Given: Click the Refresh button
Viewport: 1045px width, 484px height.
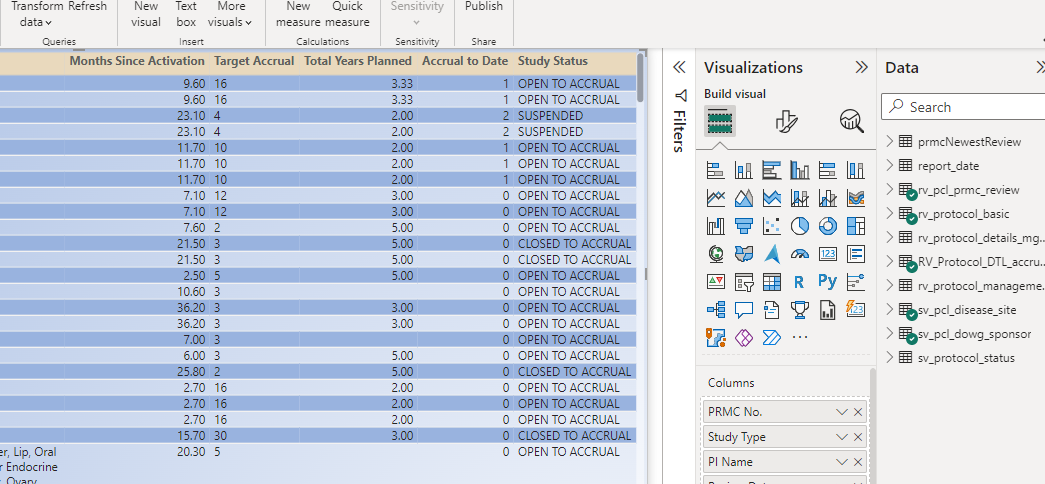Looking at the screenshot, I should point(87,7).
